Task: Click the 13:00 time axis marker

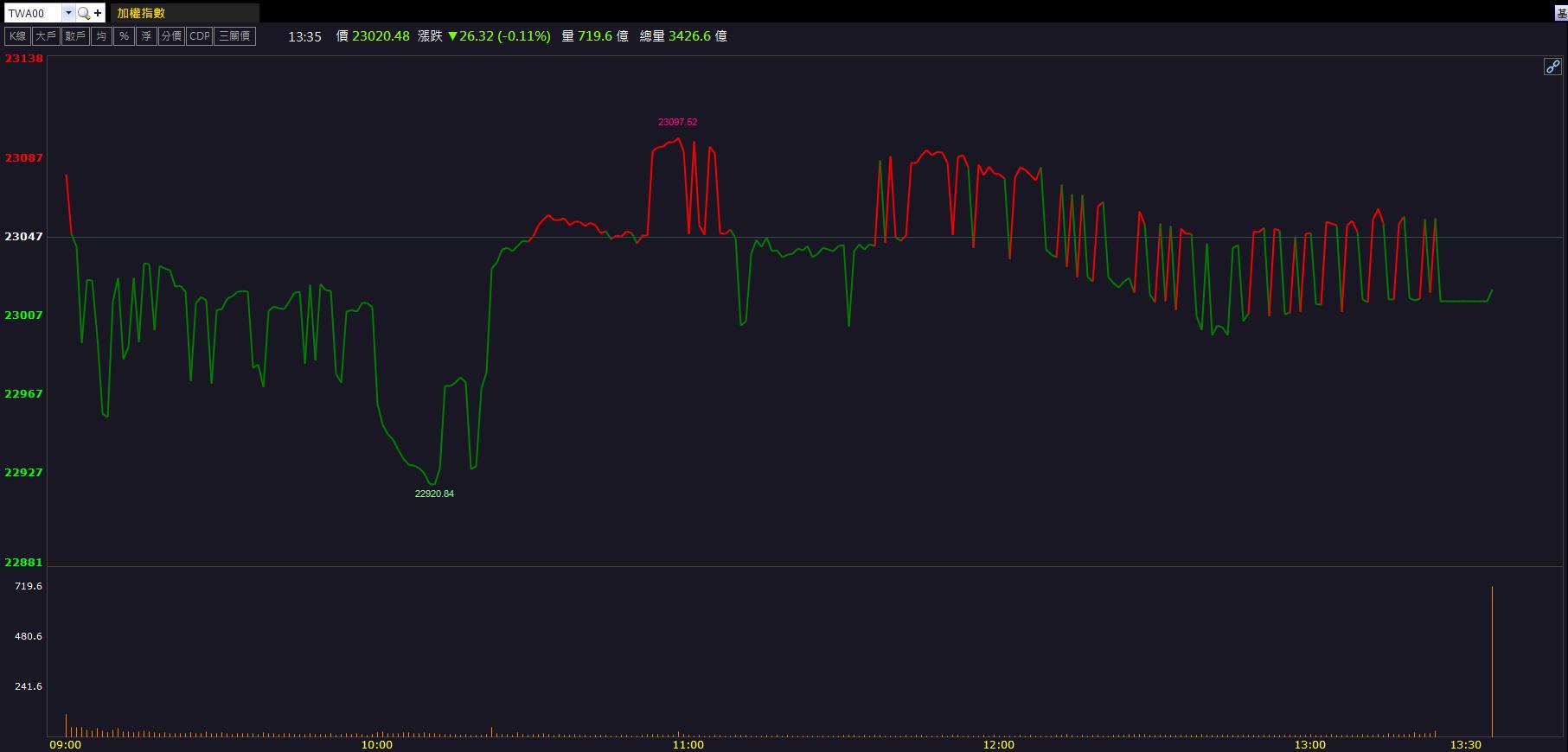Action: click(x=1310, y=744)
